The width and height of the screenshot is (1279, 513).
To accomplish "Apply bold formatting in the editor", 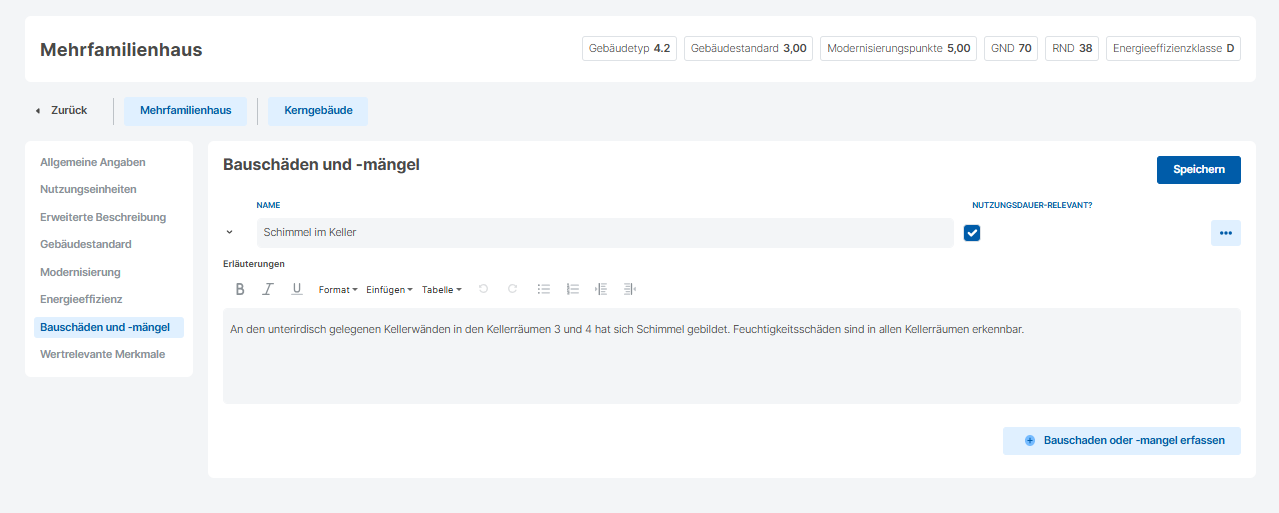I will click(x=240, y=289).
